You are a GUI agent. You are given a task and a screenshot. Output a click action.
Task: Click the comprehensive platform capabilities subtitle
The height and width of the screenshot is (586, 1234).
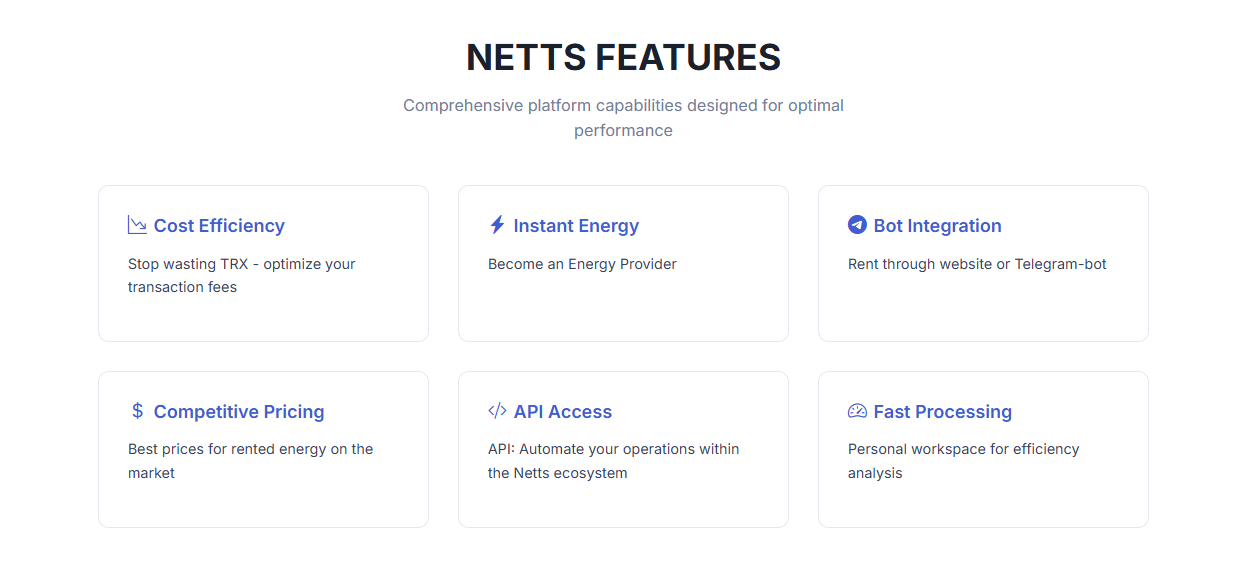(623, 118)
